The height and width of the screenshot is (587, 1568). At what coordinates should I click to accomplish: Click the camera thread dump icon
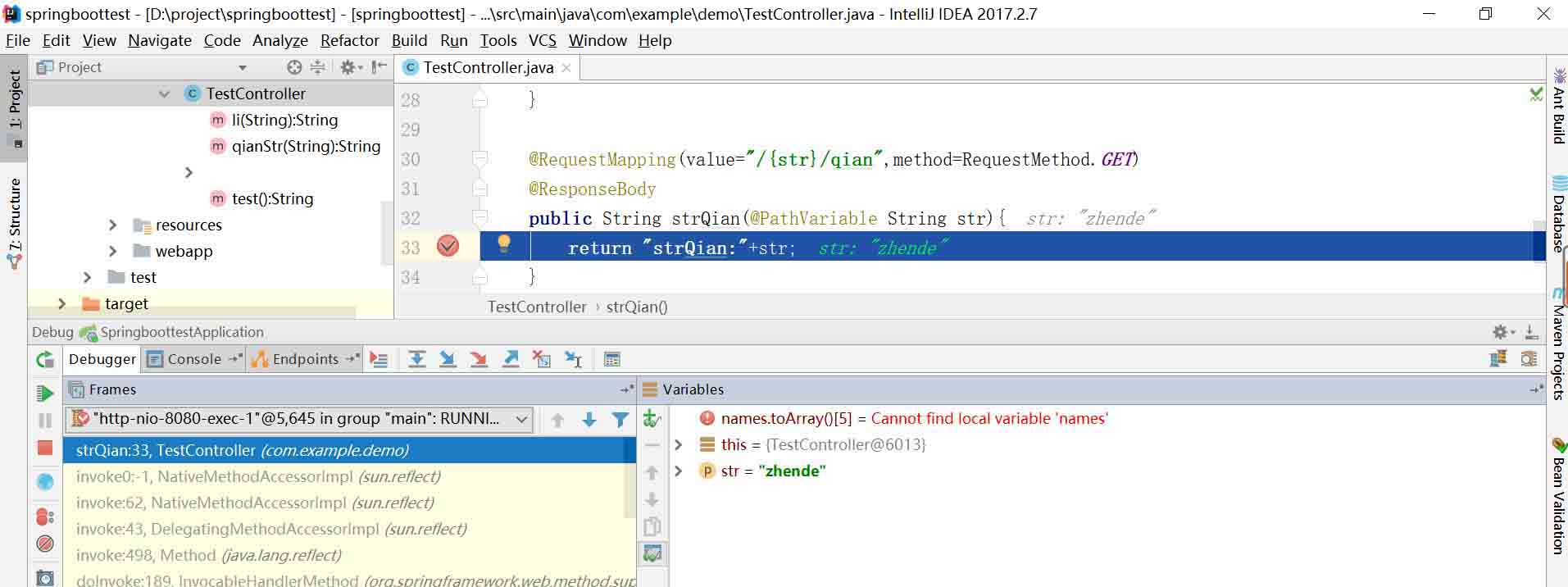[45, 577]
